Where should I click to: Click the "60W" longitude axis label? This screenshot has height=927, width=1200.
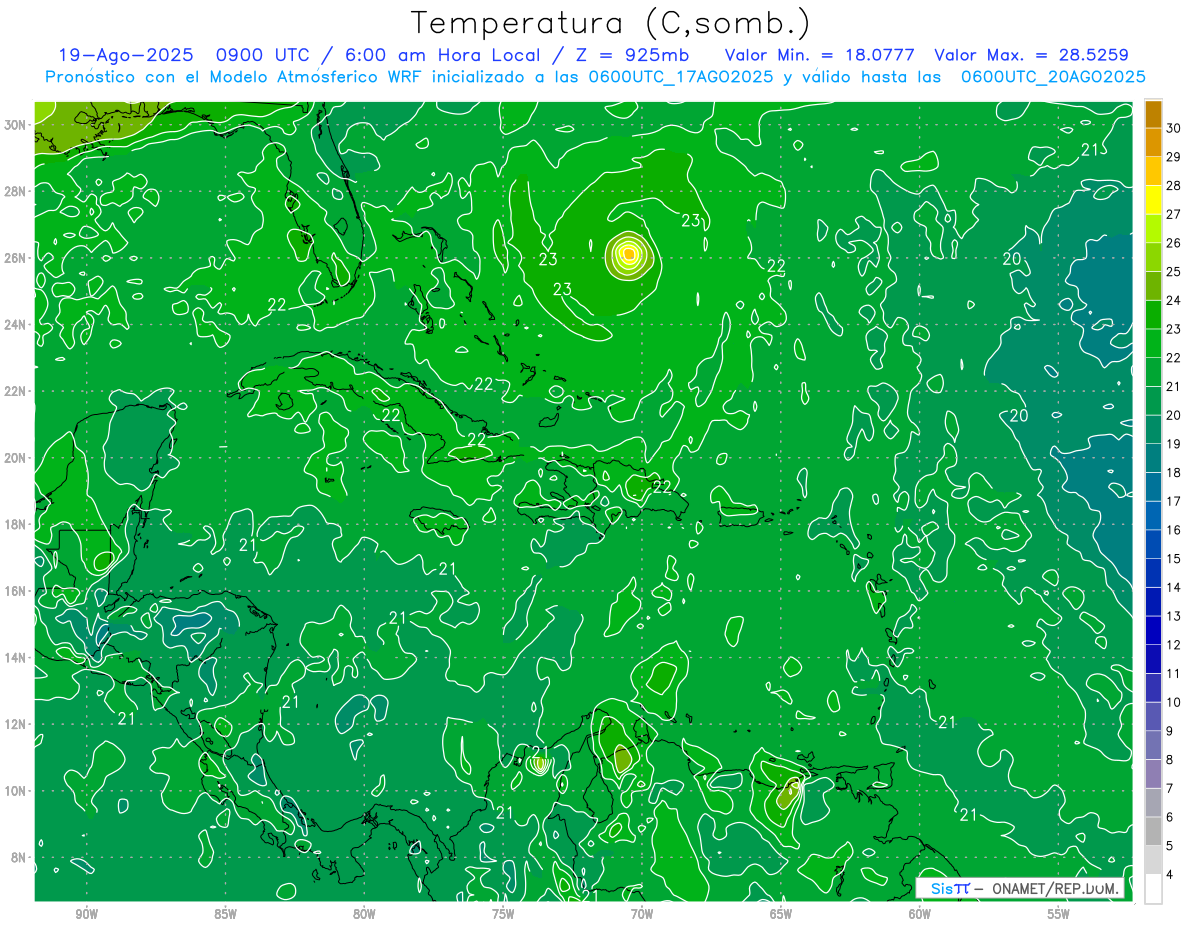[x=920, y=913]
